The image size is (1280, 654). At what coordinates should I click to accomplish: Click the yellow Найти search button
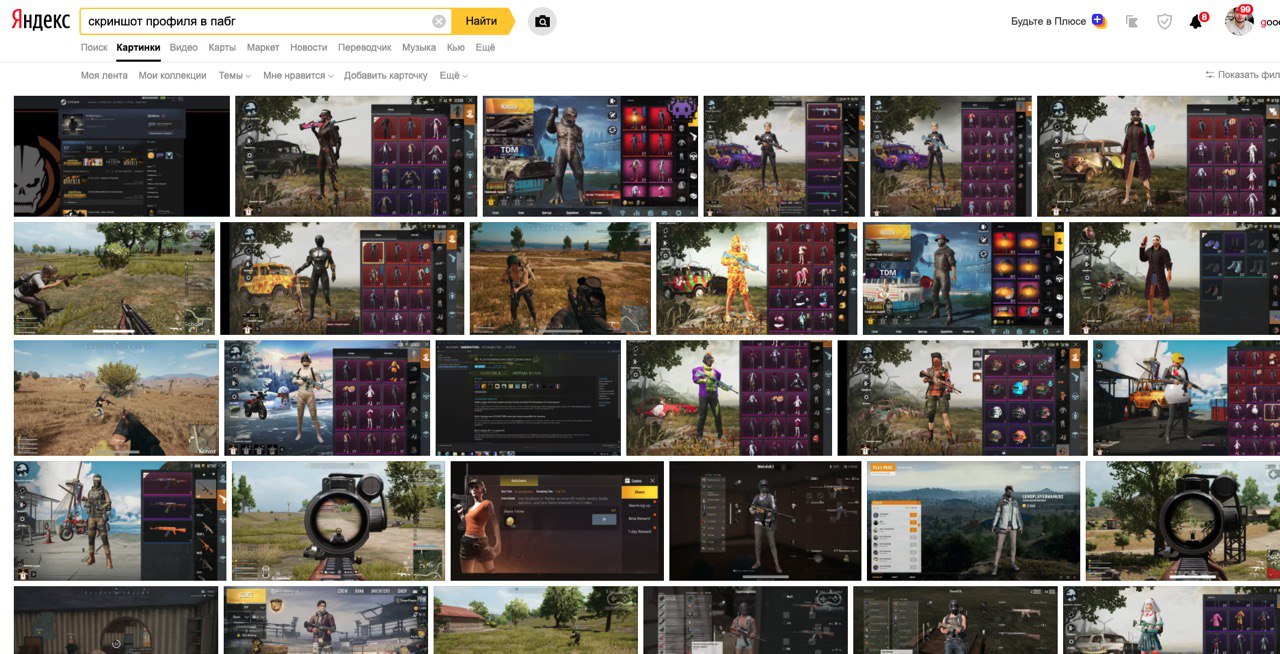click(x=482, y=21)
